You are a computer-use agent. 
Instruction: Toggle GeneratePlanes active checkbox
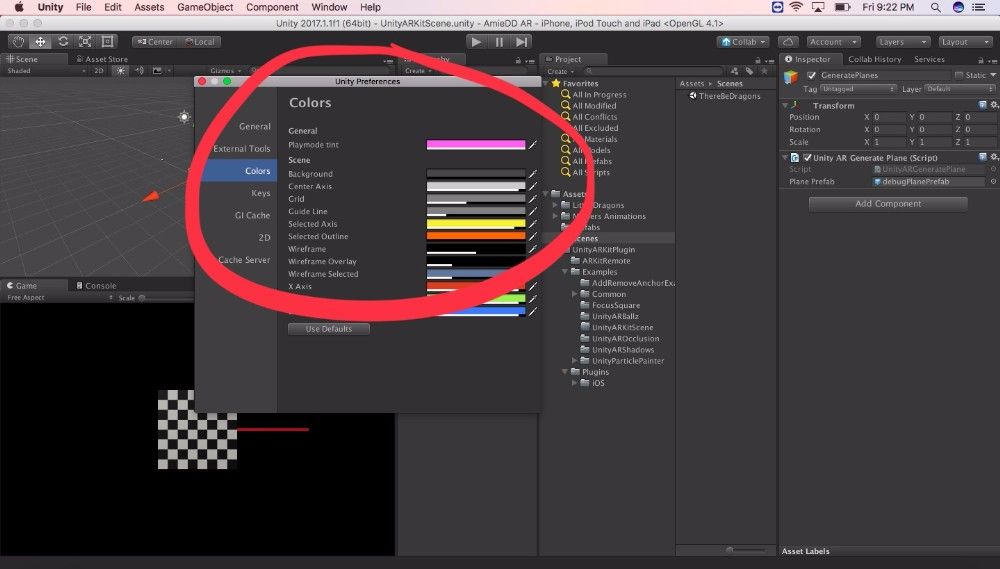coord(811,75)
